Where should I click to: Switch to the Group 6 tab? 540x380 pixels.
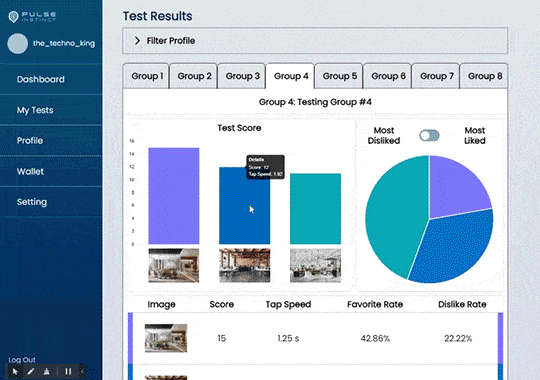388,76
